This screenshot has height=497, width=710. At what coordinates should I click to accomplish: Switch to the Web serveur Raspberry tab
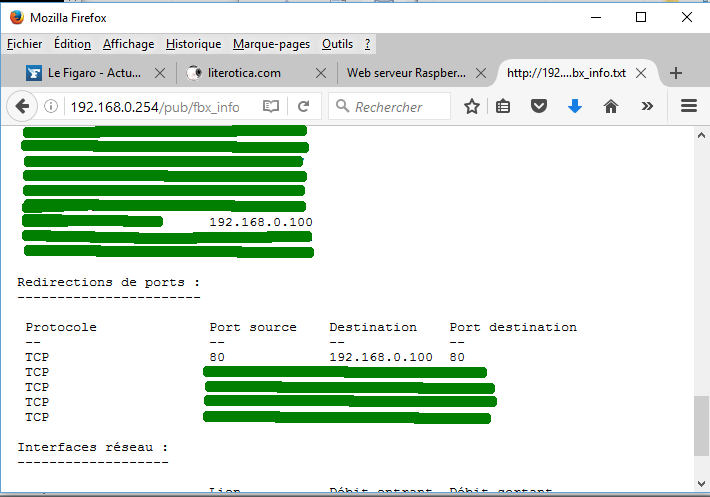[405, 73]
